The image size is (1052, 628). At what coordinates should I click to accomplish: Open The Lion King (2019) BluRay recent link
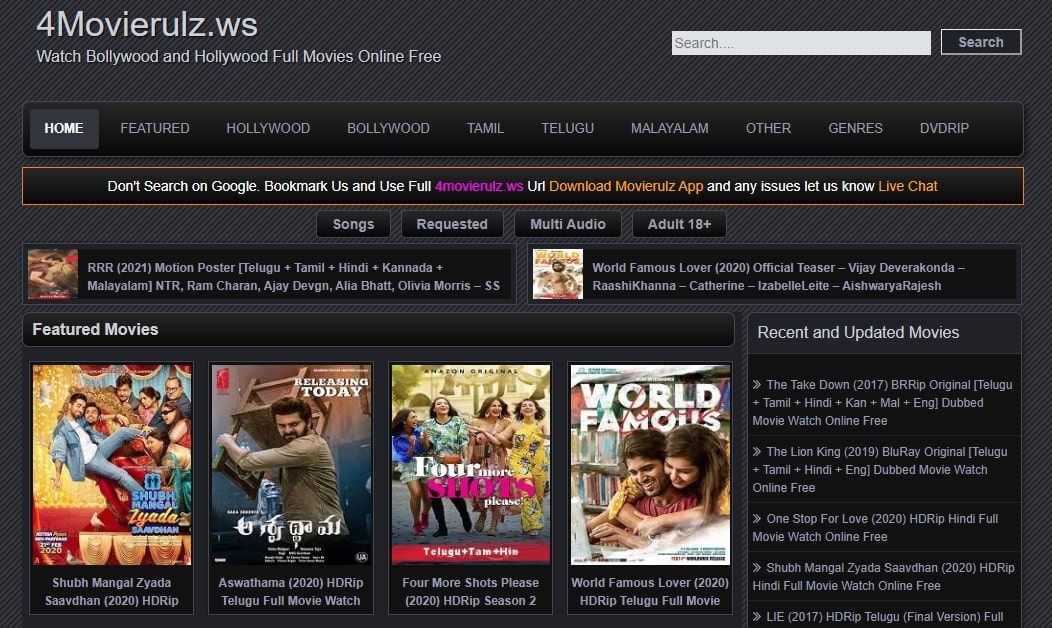coord(880,470)
